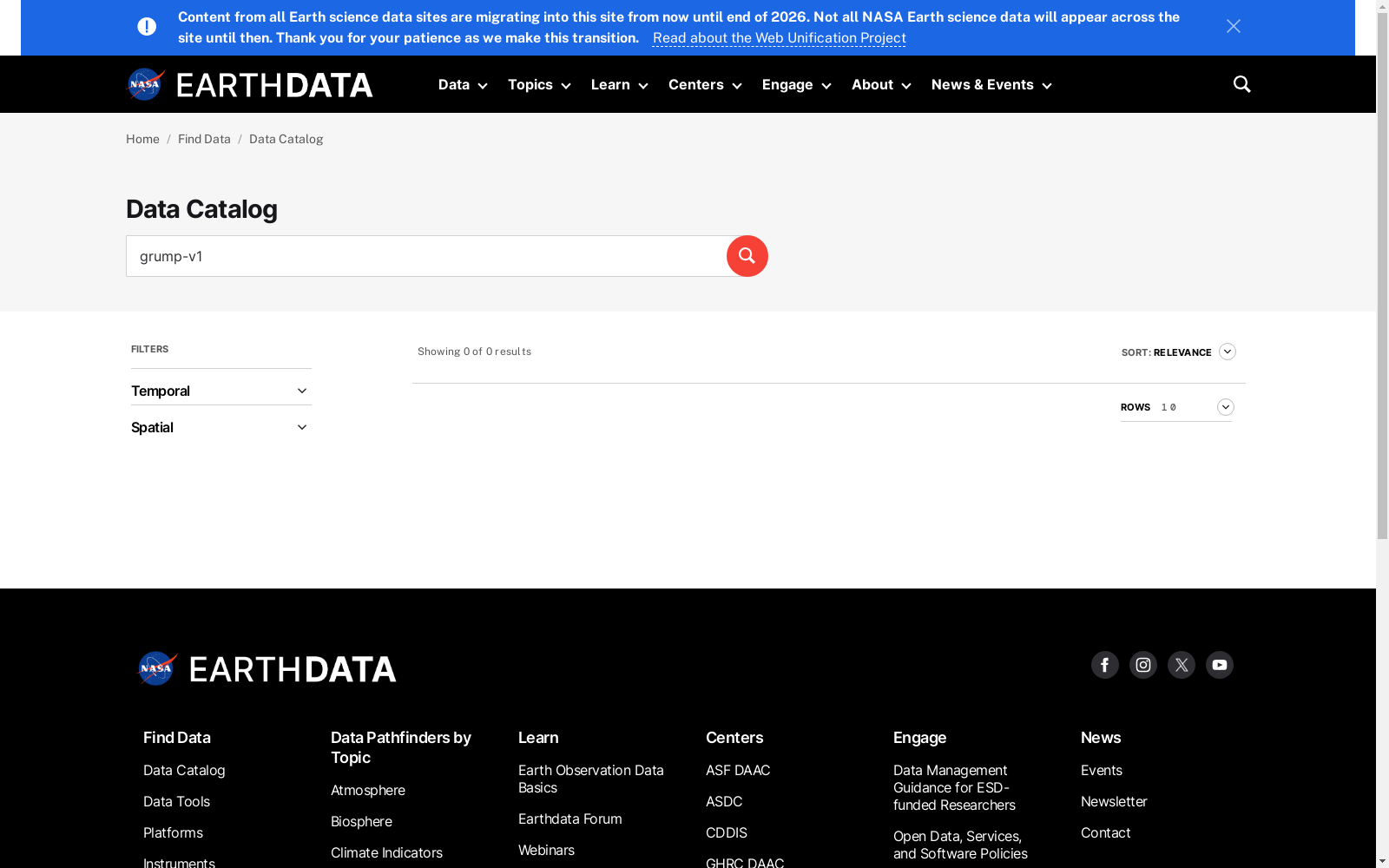The width and height of the screenshot is (1389, 868).
Task: Open the Topics menu
Action: pyautogui.click(x=539, y=84)
